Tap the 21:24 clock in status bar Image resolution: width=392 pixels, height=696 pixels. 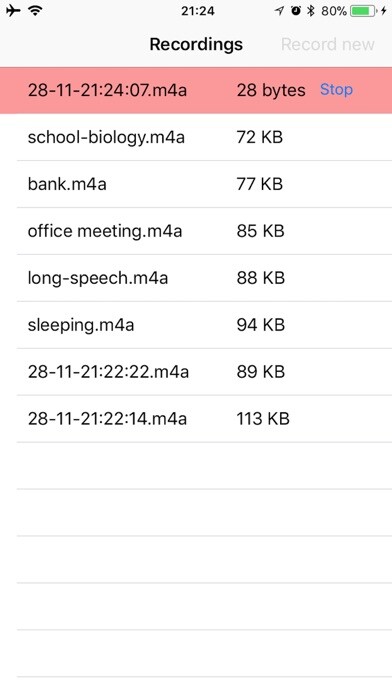pyautogui.click(x=198, y=11)
